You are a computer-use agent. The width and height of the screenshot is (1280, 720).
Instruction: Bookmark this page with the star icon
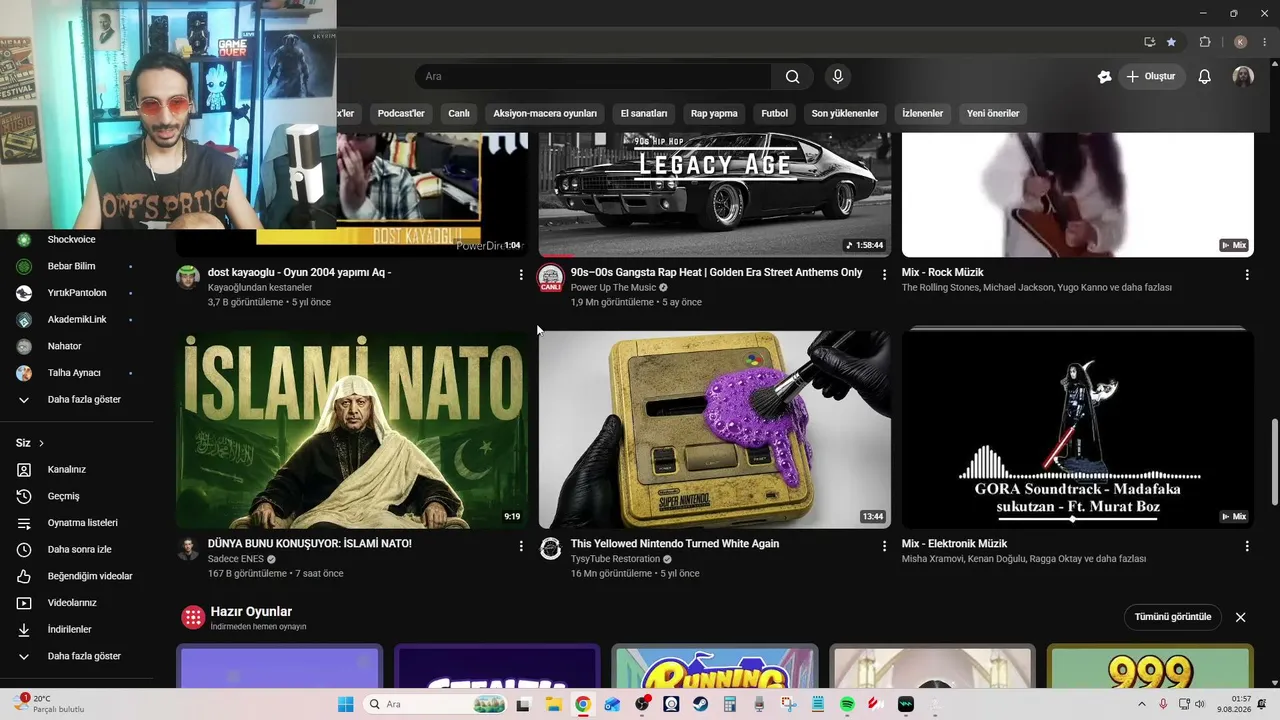[1171, 42]
